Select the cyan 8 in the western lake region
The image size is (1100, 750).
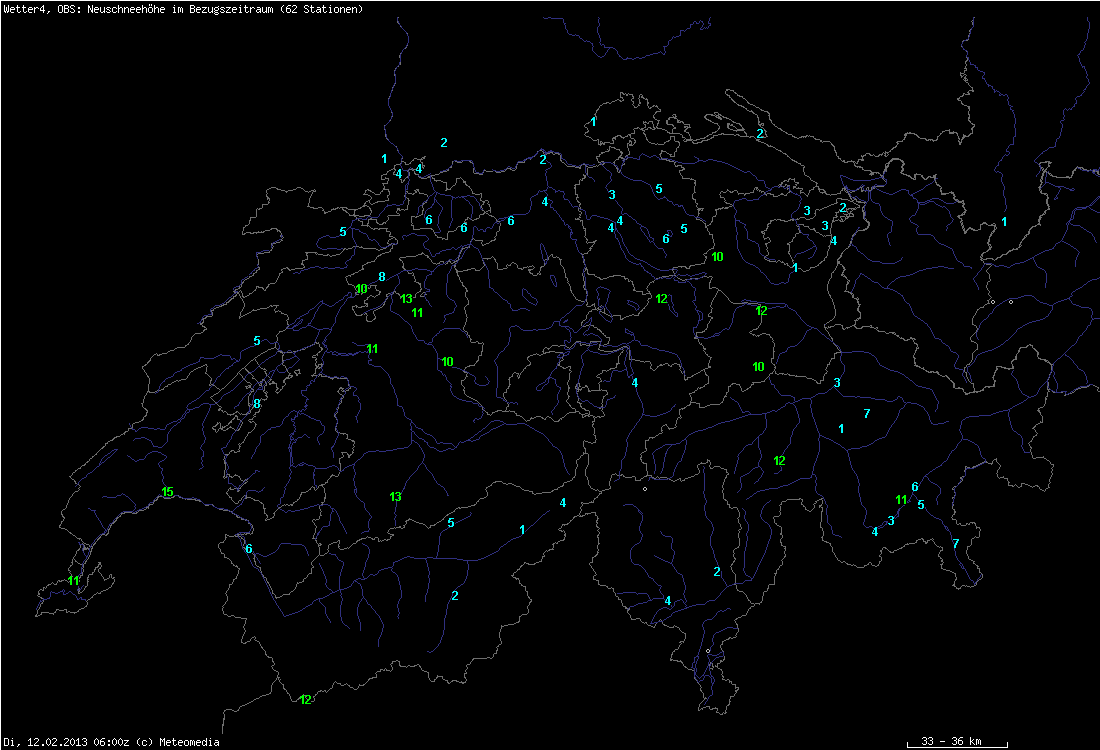pos(256,404)
